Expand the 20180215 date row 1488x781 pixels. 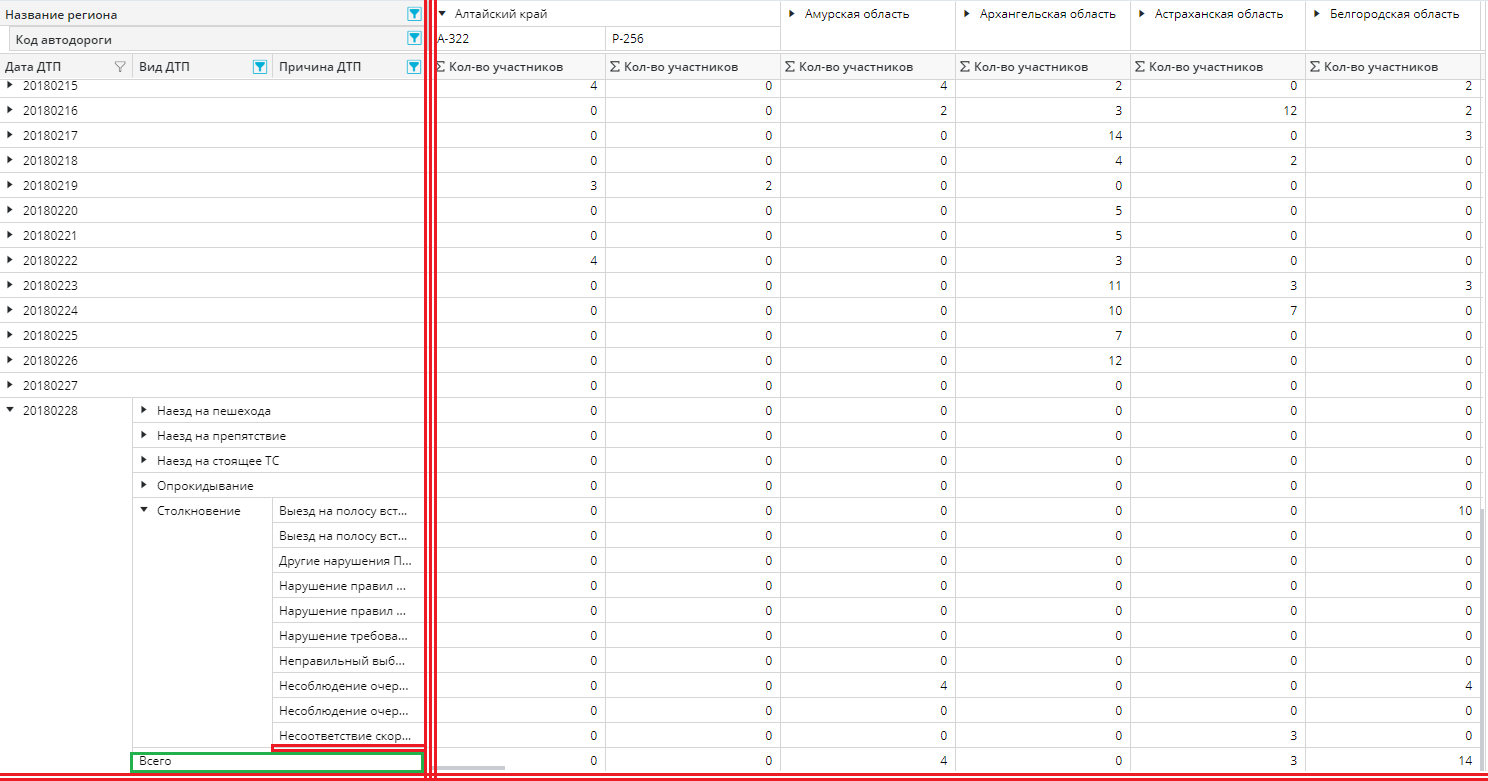tap(11, 86)
